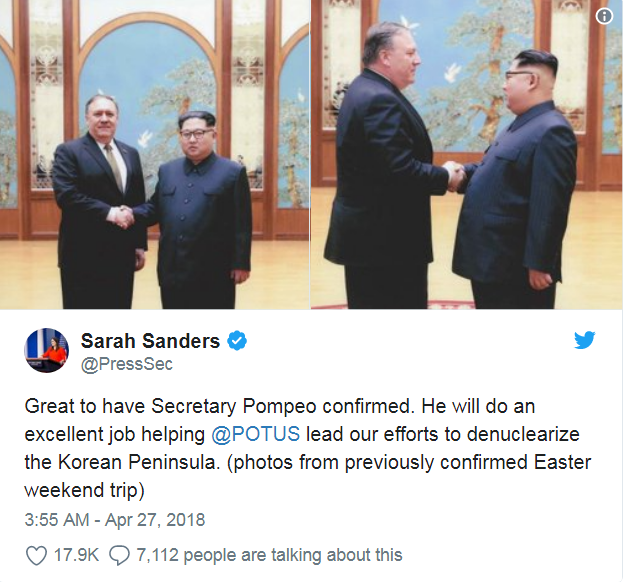
Task: Open the @PressSec handle link
Action: [x=127, y=364]
